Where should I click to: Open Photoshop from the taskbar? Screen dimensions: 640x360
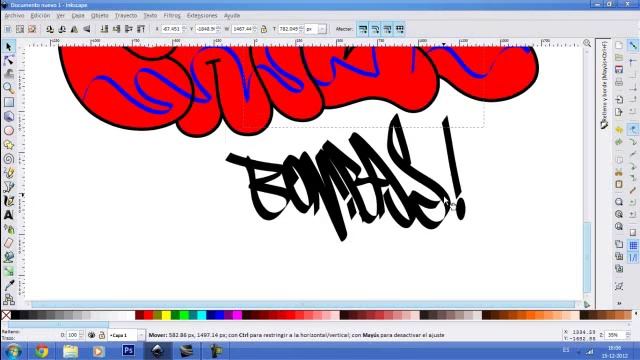(128, 351)
